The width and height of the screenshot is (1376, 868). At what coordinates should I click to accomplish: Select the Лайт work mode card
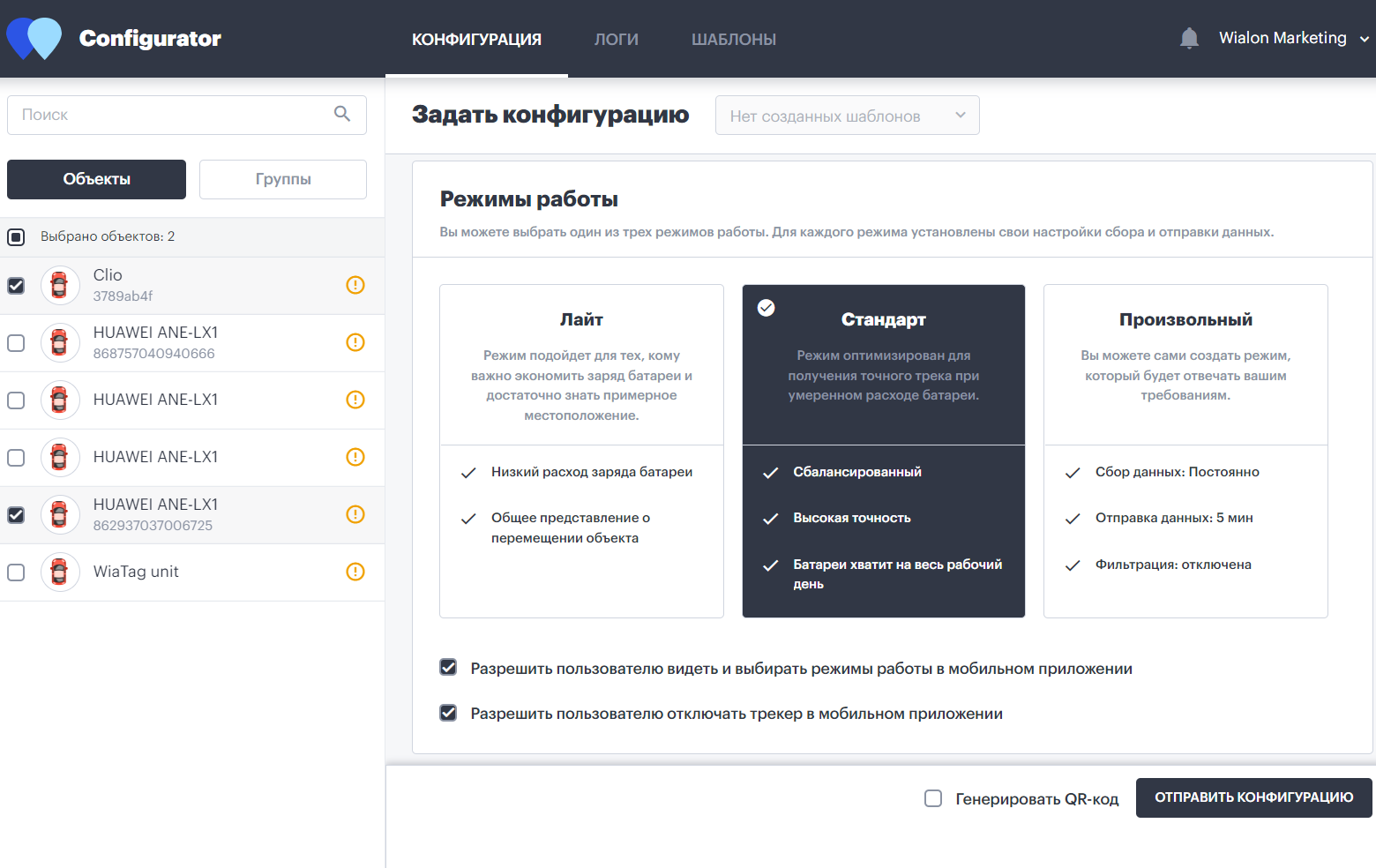coord(581,451)
